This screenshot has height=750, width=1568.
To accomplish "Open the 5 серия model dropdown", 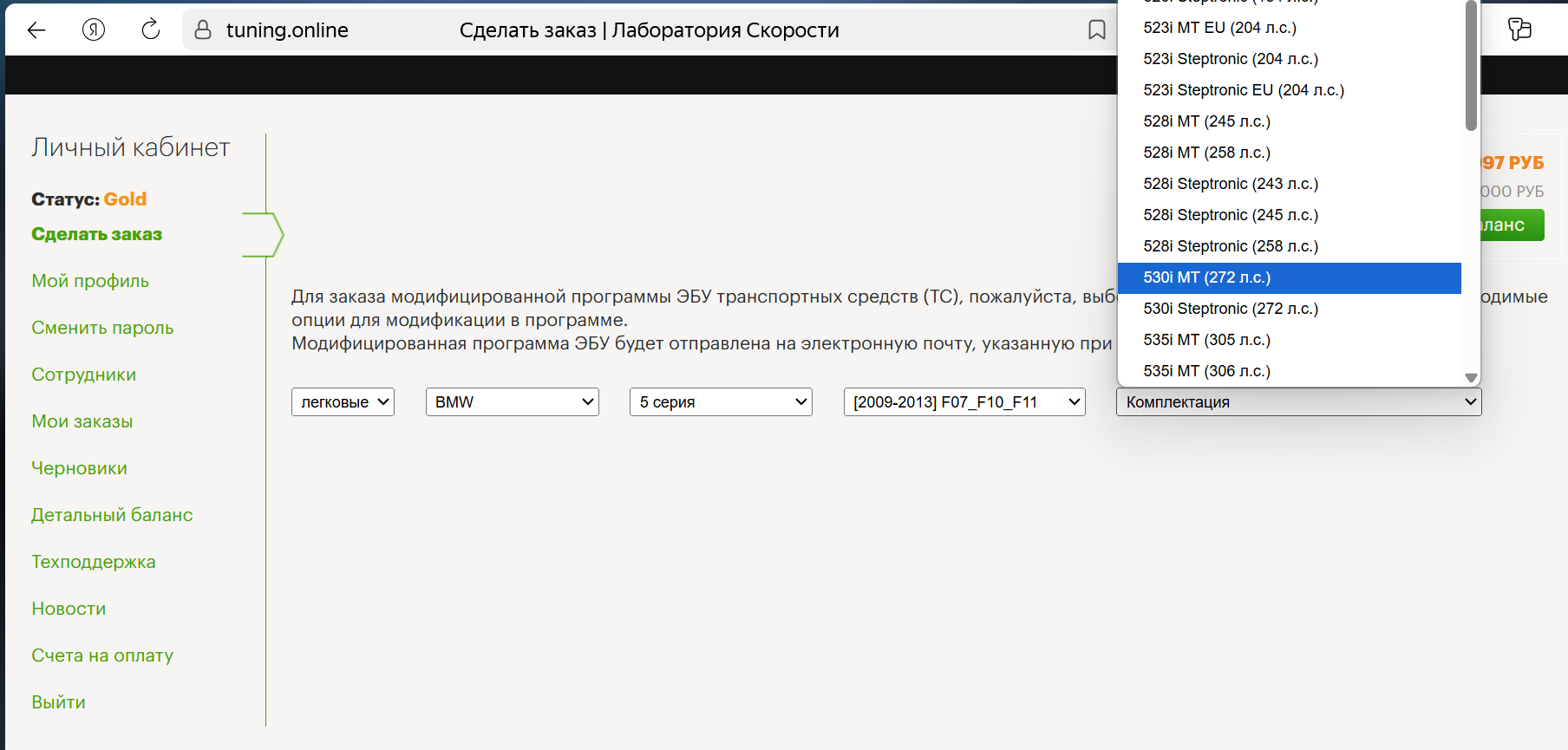I will [x=721, y=401].
